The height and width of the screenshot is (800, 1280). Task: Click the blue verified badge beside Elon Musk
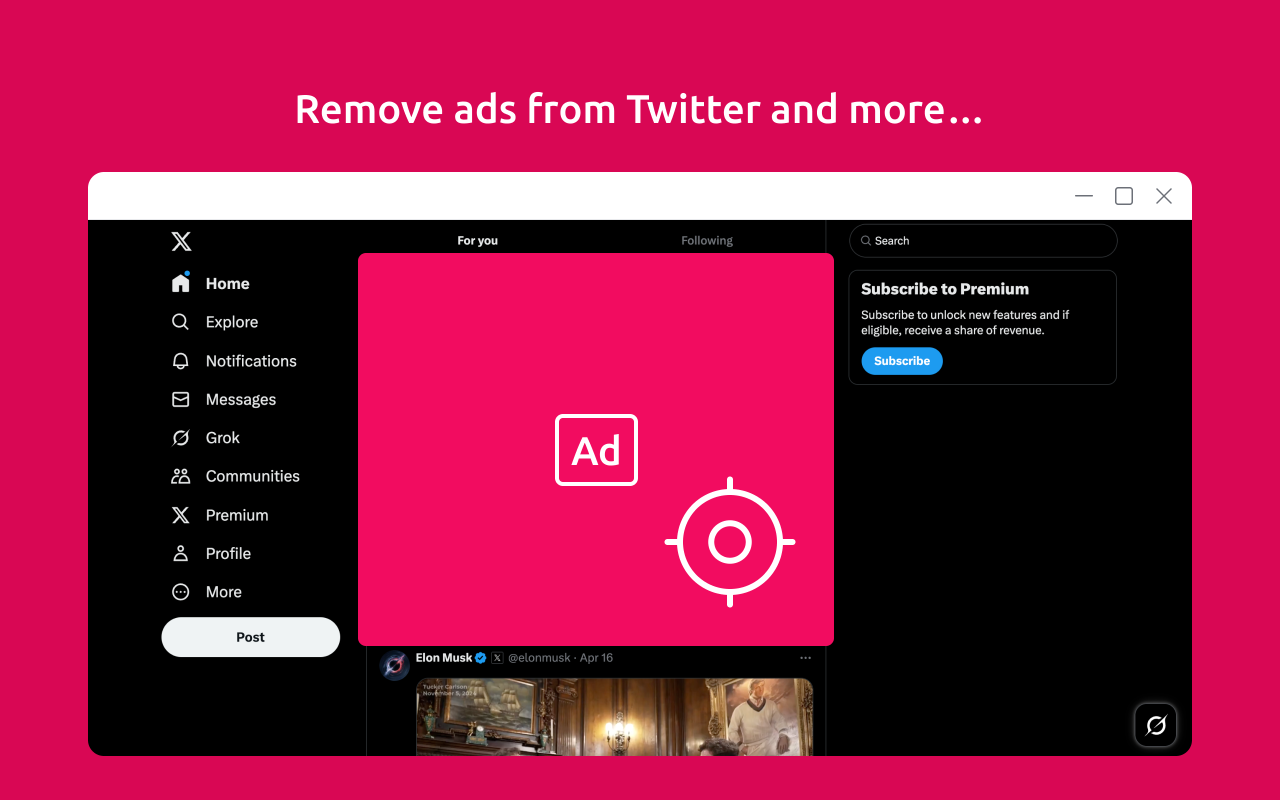(x=481, y=658)
